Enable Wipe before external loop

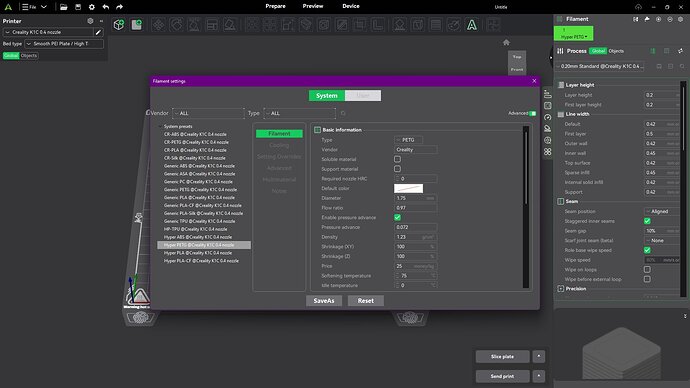pos(647,279)
